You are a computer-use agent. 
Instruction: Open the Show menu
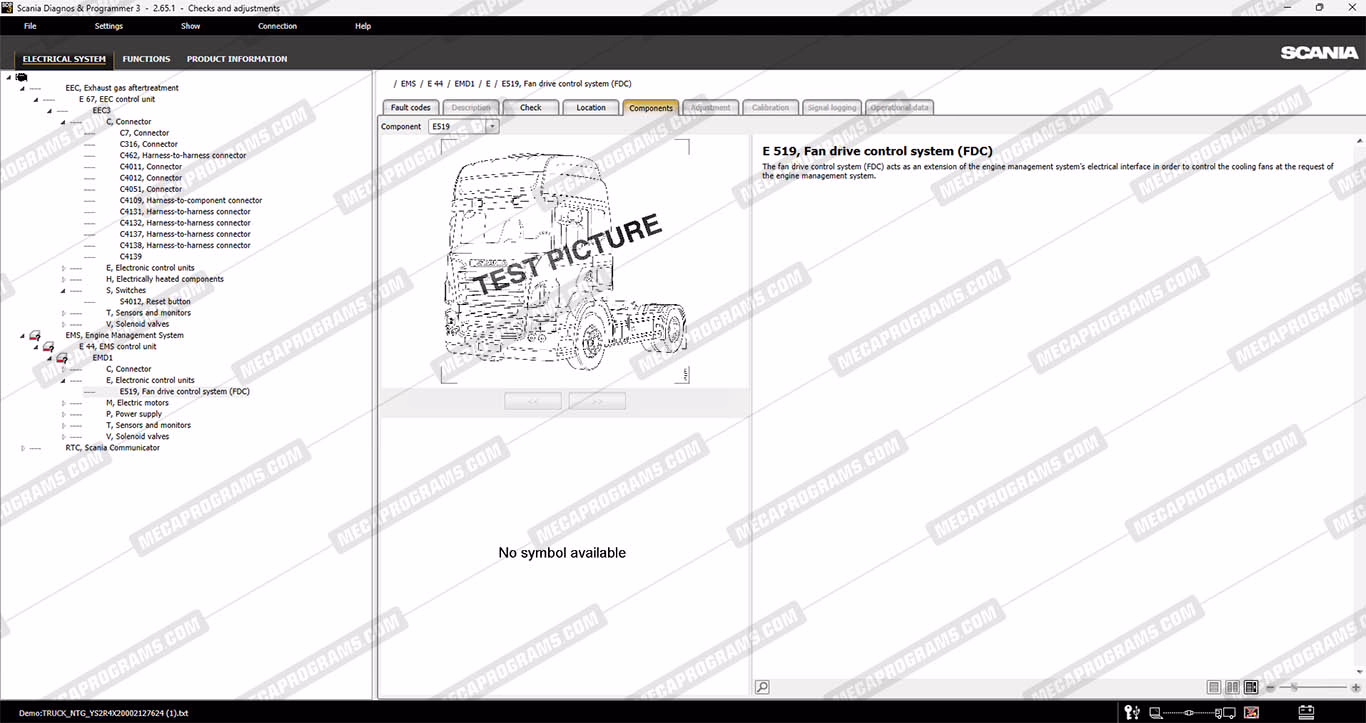190,26
